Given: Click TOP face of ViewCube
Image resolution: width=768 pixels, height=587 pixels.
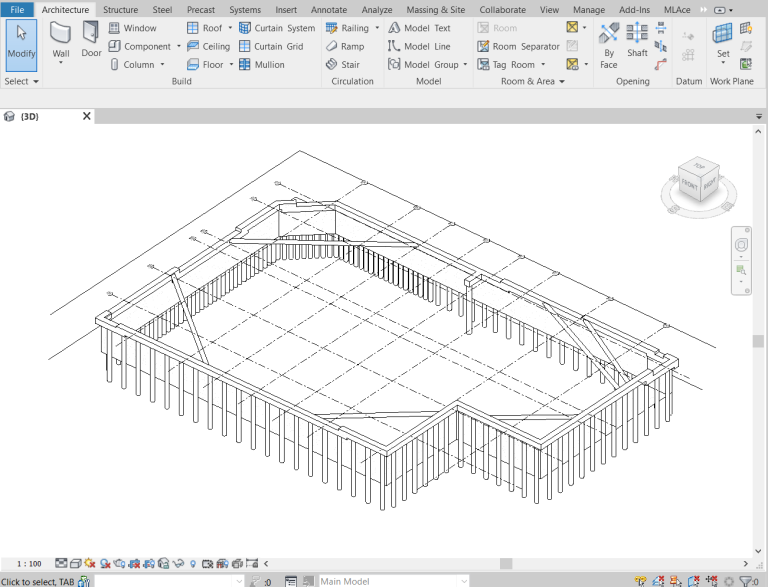Looking at the screenshot, I should coord(699,166).
